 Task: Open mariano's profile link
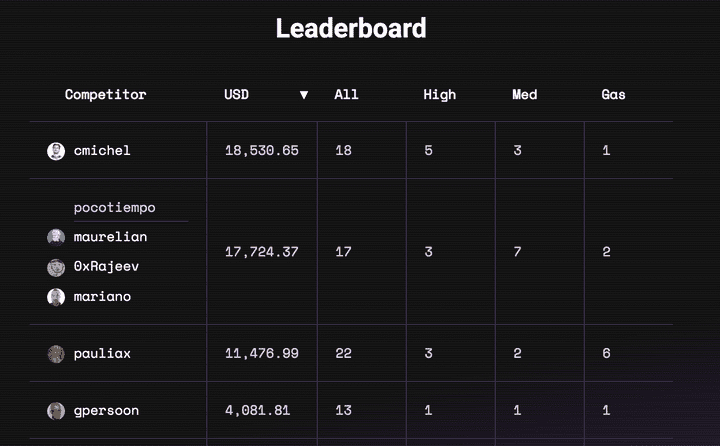102,297
